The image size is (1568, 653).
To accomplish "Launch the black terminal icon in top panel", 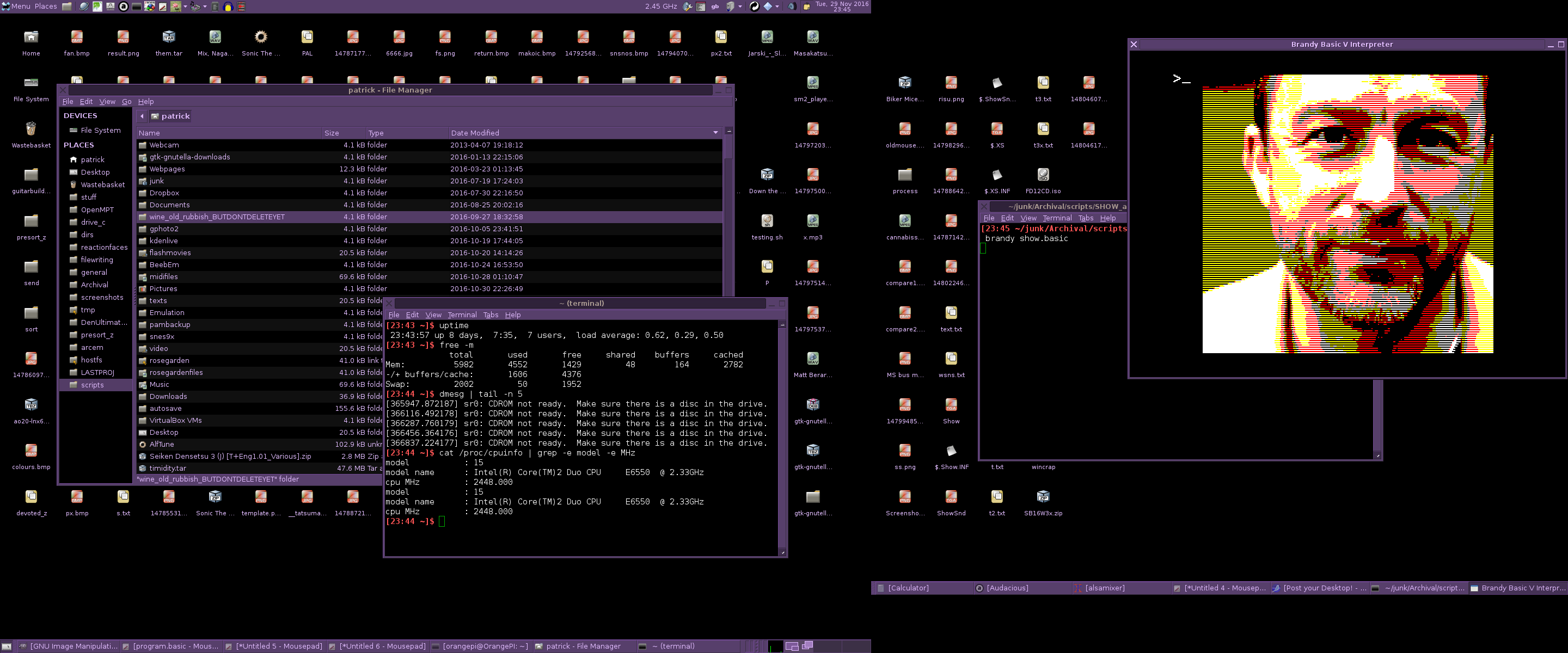I will [136, 7].
